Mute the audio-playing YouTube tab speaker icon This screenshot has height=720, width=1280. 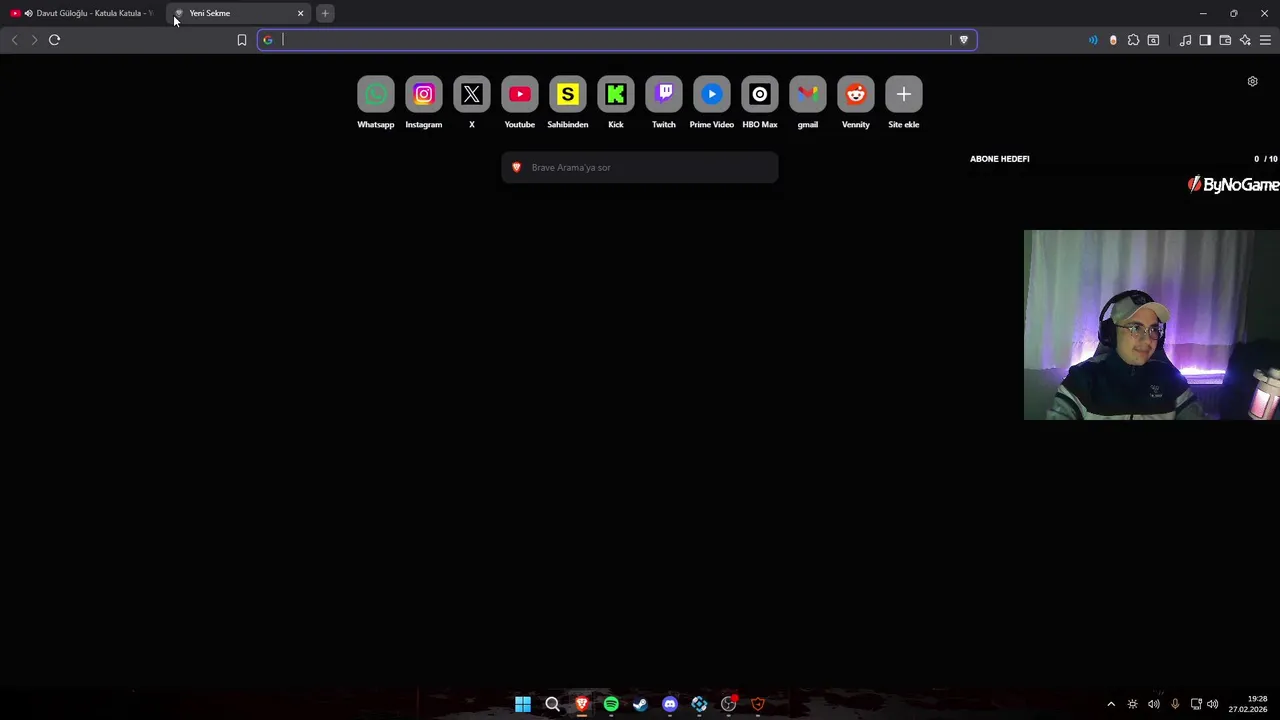(28, 13)
